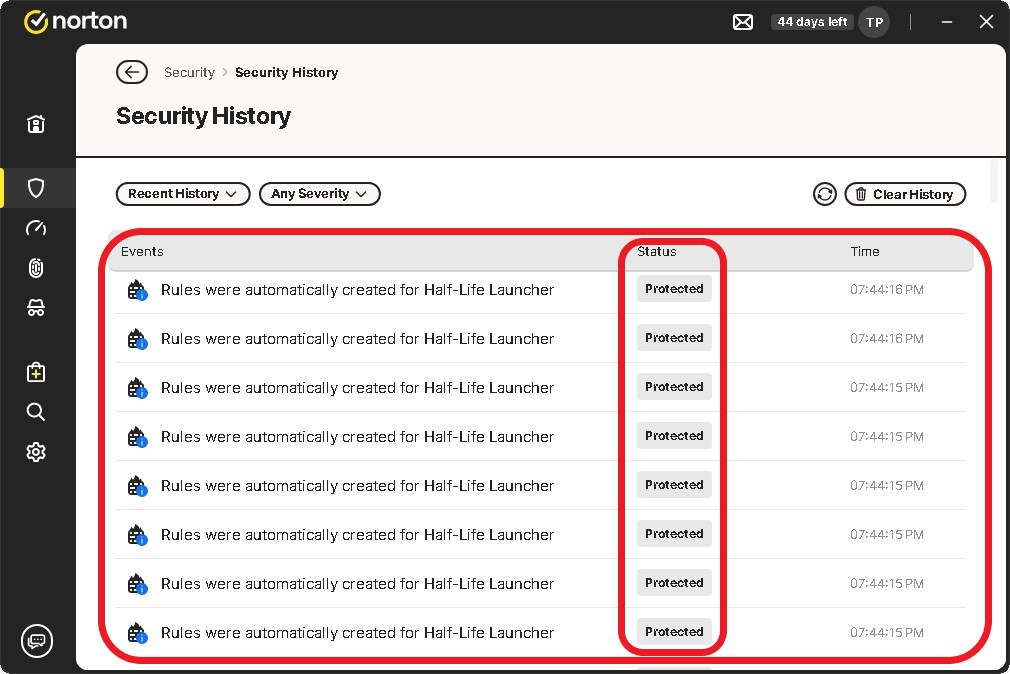Open the Settings gear in sidebar

click(36, 452)
